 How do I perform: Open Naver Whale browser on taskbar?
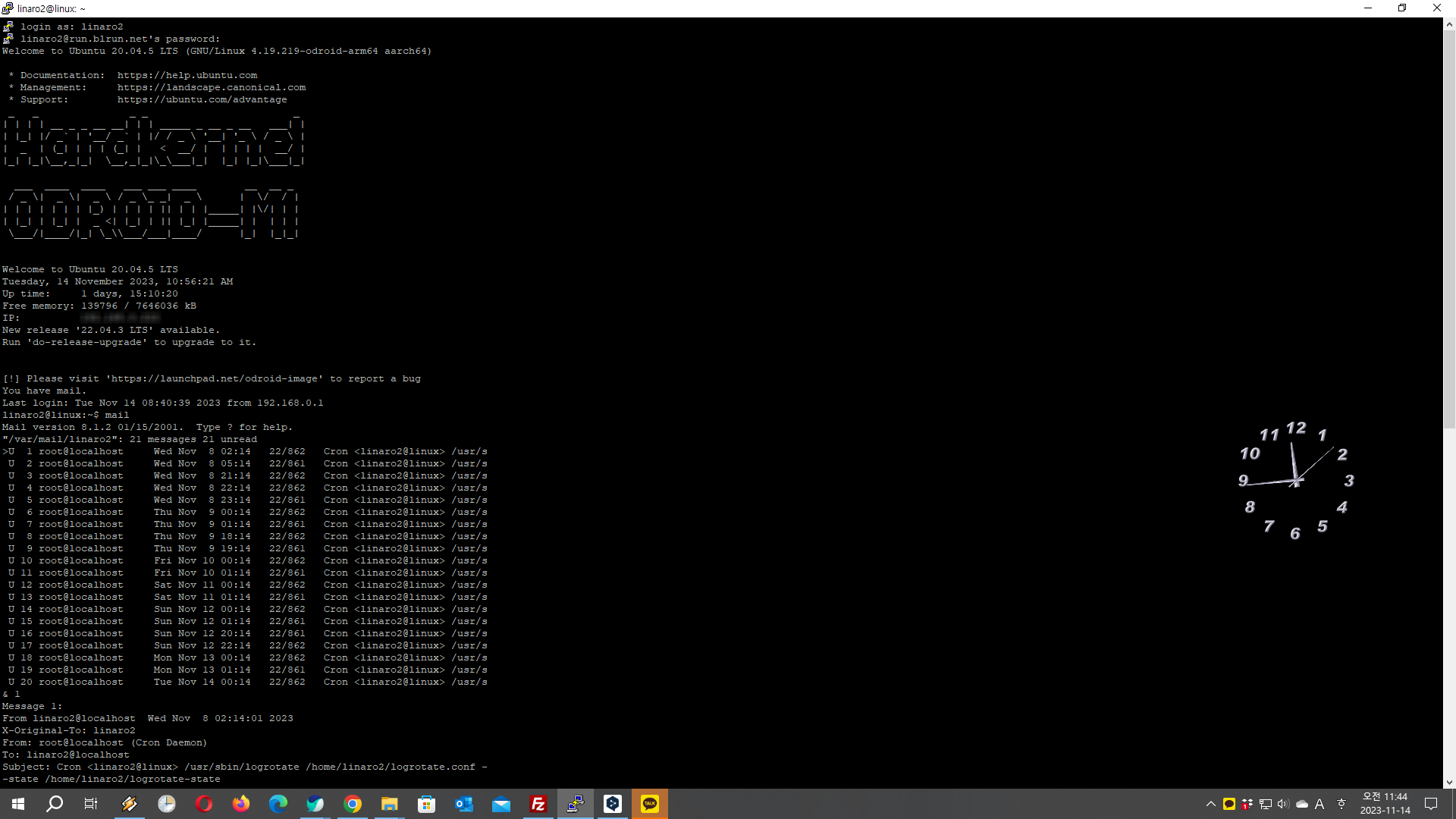[315, 804]
